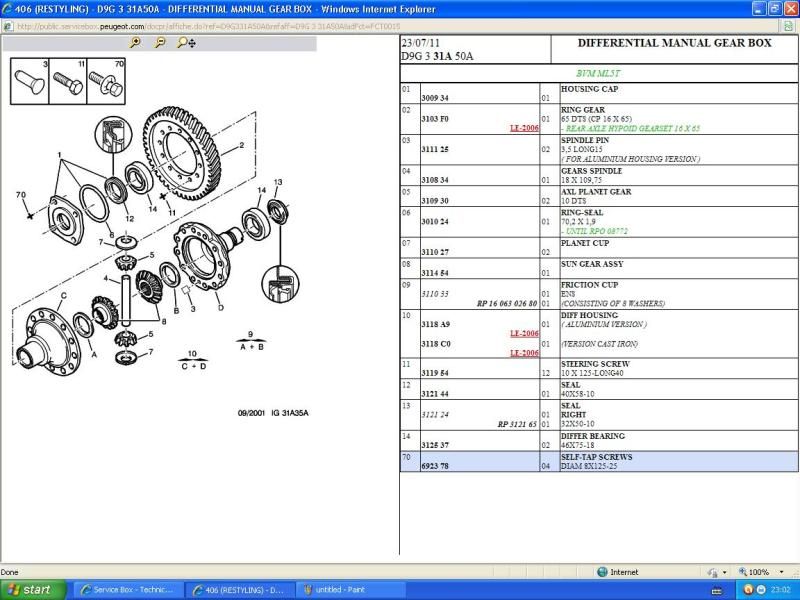The width and height of the screenshot is (800, 600).
Task: Open the LE-2006 link for 3118 A9
Action: (x=524, y=334)
